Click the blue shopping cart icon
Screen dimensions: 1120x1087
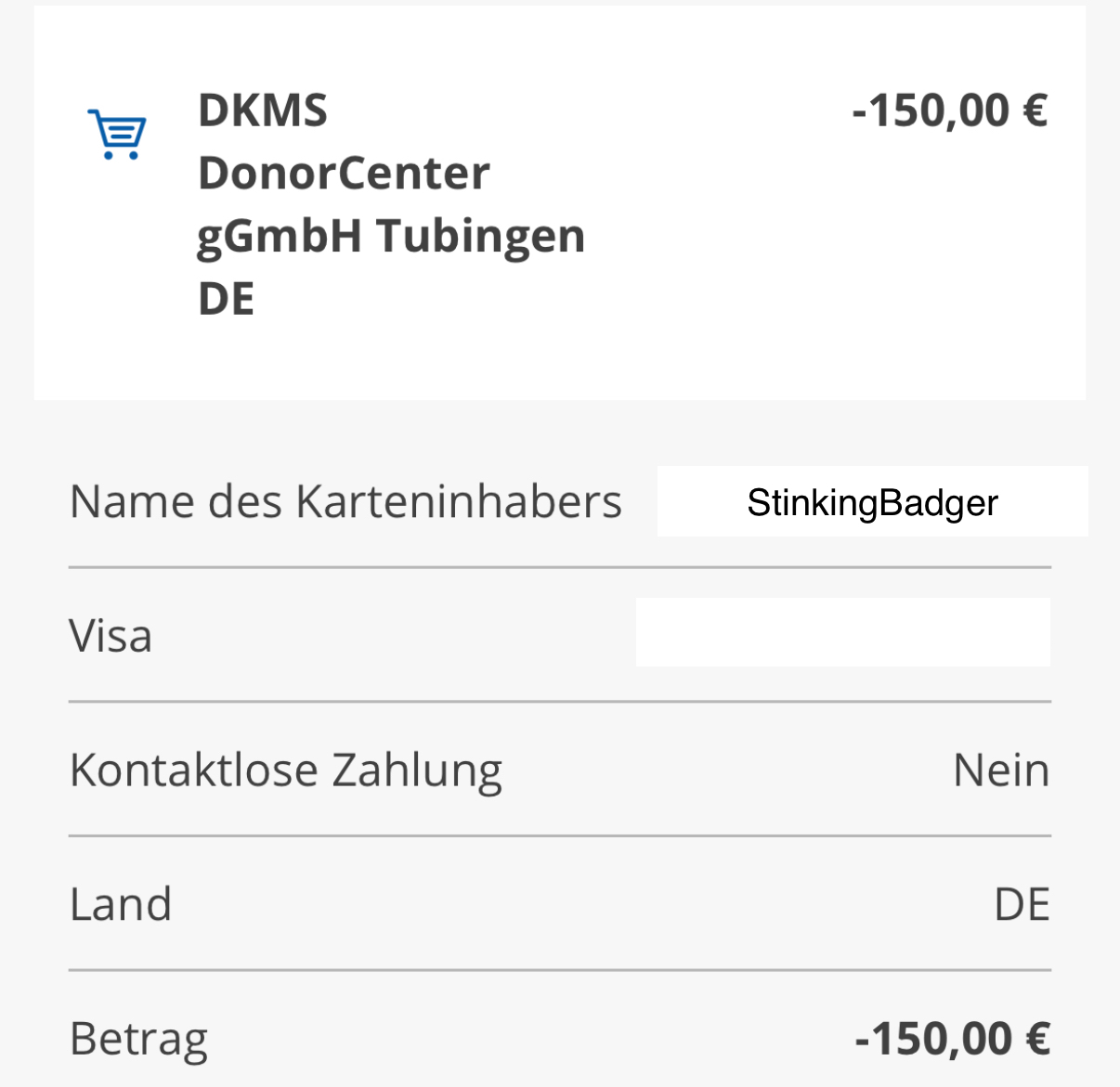tap(117, 135)
